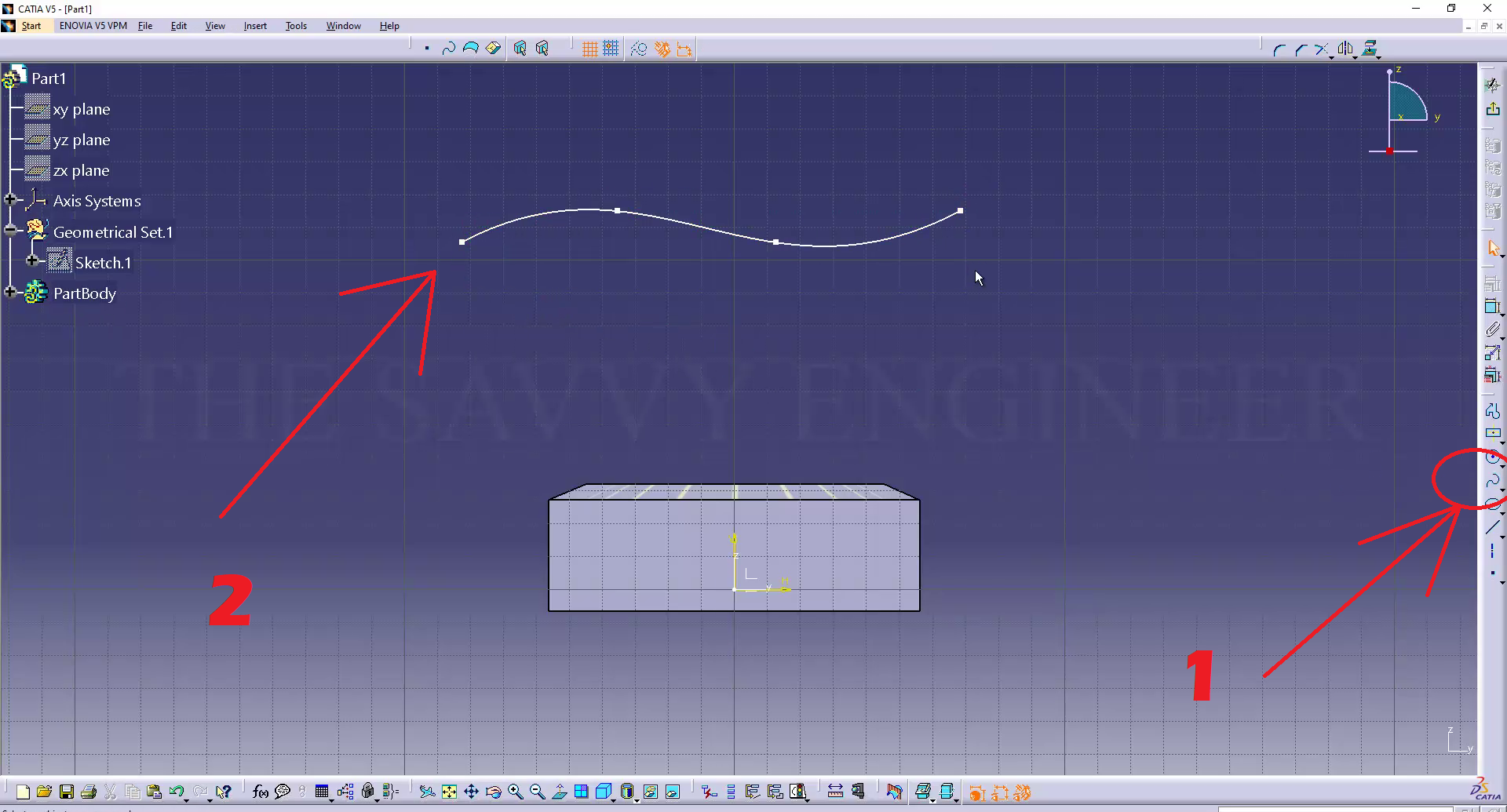Click the Exit workbench icon
Screen dimensions: 1507x812
1492,108
